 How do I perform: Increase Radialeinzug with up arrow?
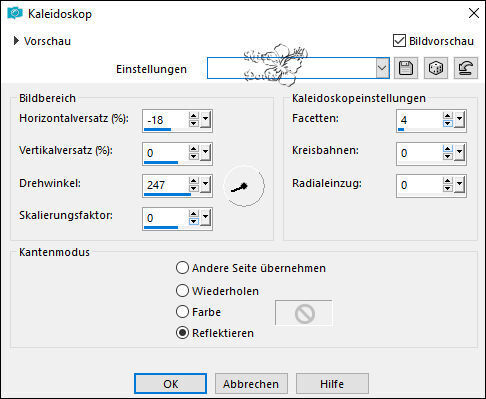[x=448, y=181]
